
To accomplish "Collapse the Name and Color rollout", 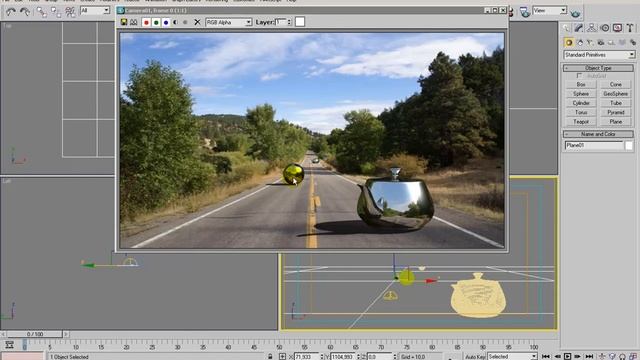I will pyautogui.click(x=598, y=134).
